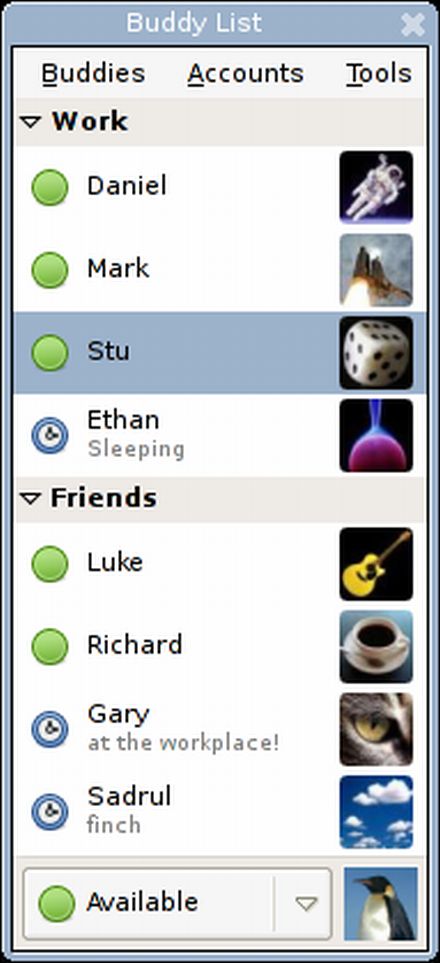Image resolution: width=440 pixels, height=963 pixels.
Task: Click Richard's coffee cup buddy icon
Action: 376,647
